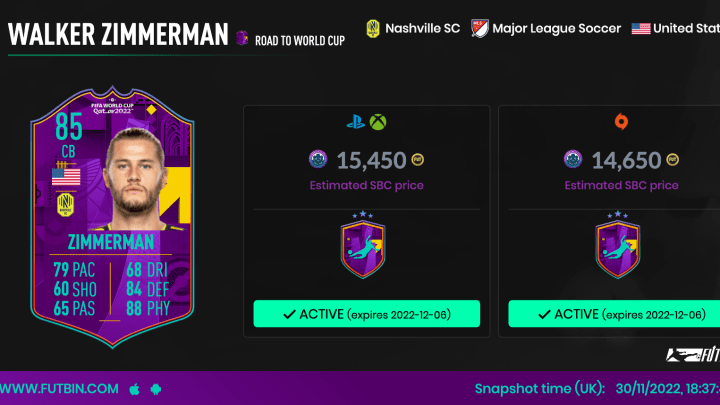Open the WWW.FUTBIN.COM link
This screenshot has width=720, height=405.
[59, 389]
